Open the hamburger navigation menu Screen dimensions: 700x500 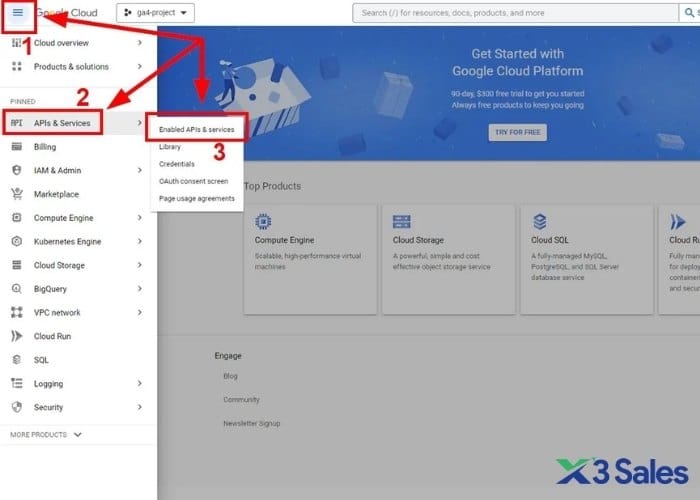point(18,12)
